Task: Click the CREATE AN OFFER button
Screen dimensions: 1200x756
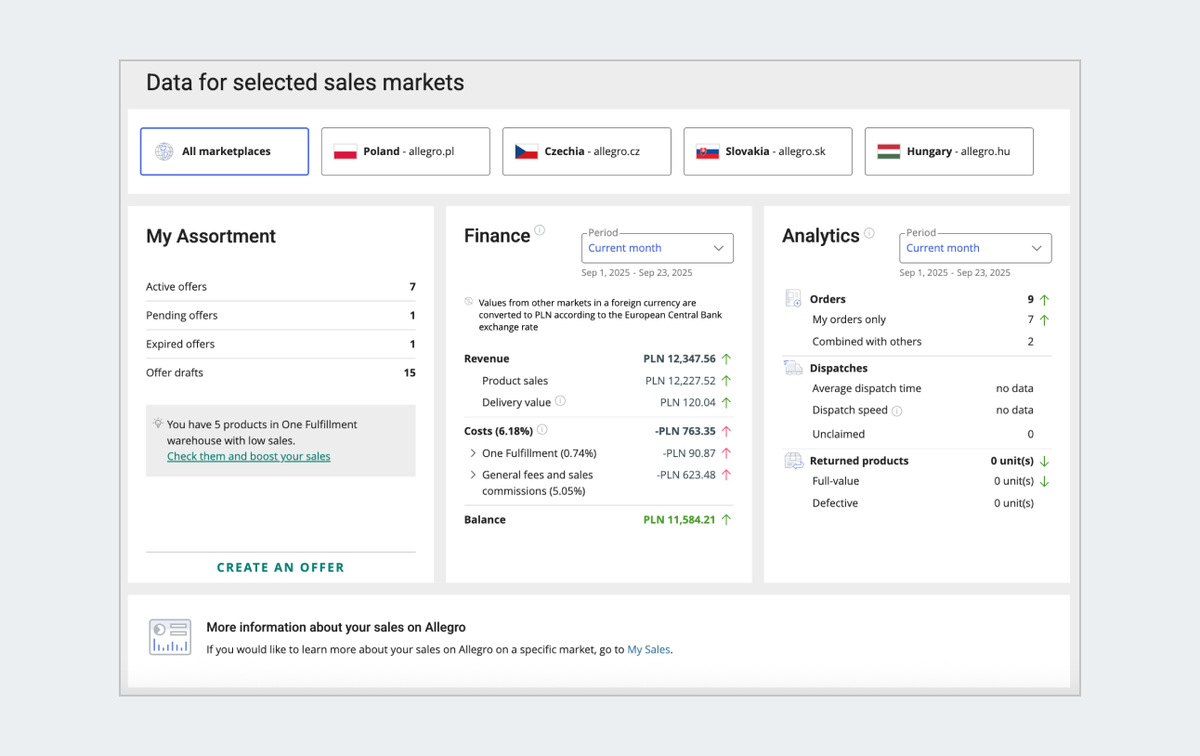Action: (280, 567)
